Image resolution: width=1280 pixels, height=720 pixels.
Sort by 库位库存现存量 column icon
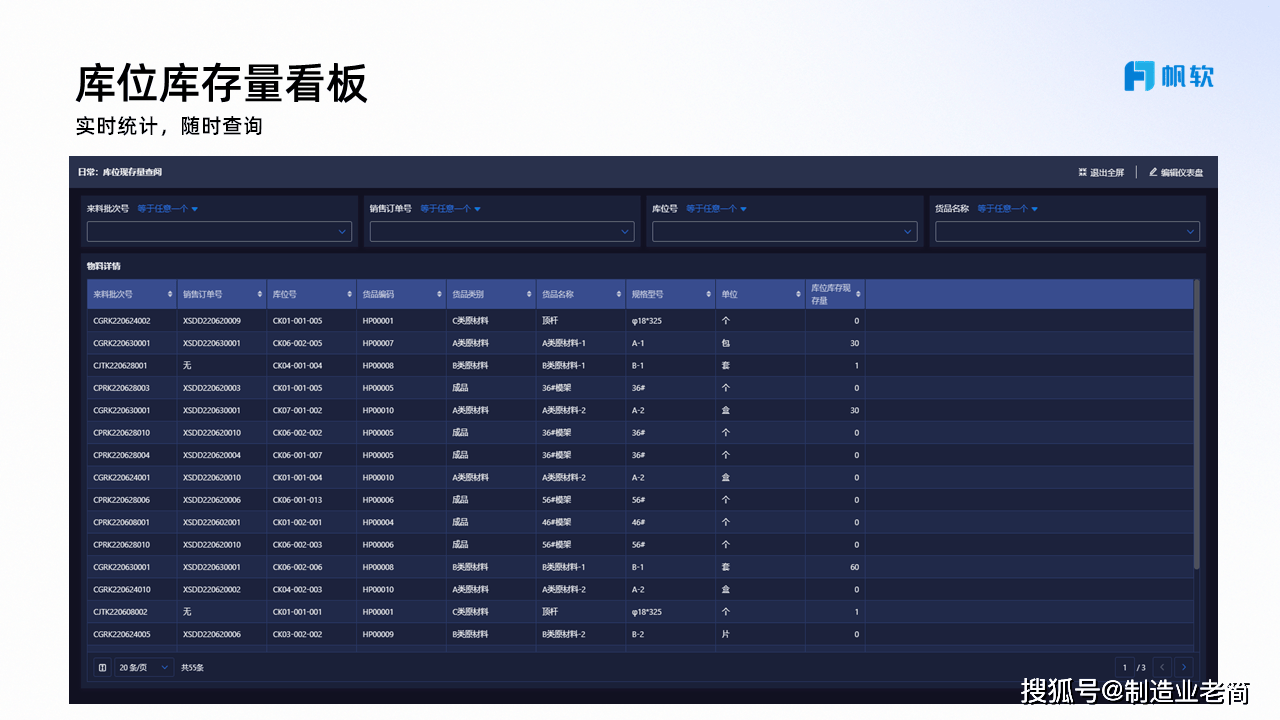tap(858, 295)
